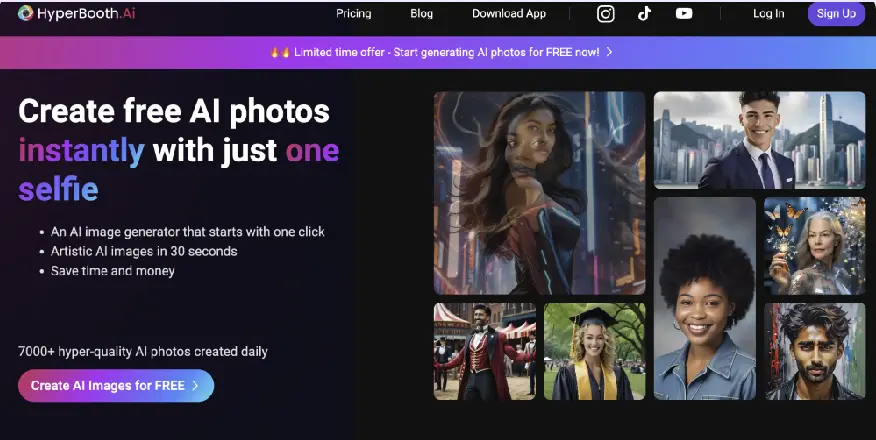Open the woman in neon city image
Viewport: 876px width, 440px height.
coord(540,193)
